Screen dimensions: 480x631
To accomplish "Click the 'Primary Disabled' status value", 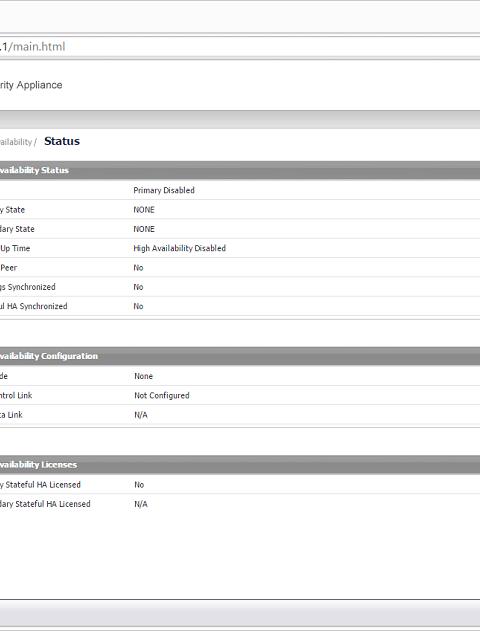I will (164, 190).
